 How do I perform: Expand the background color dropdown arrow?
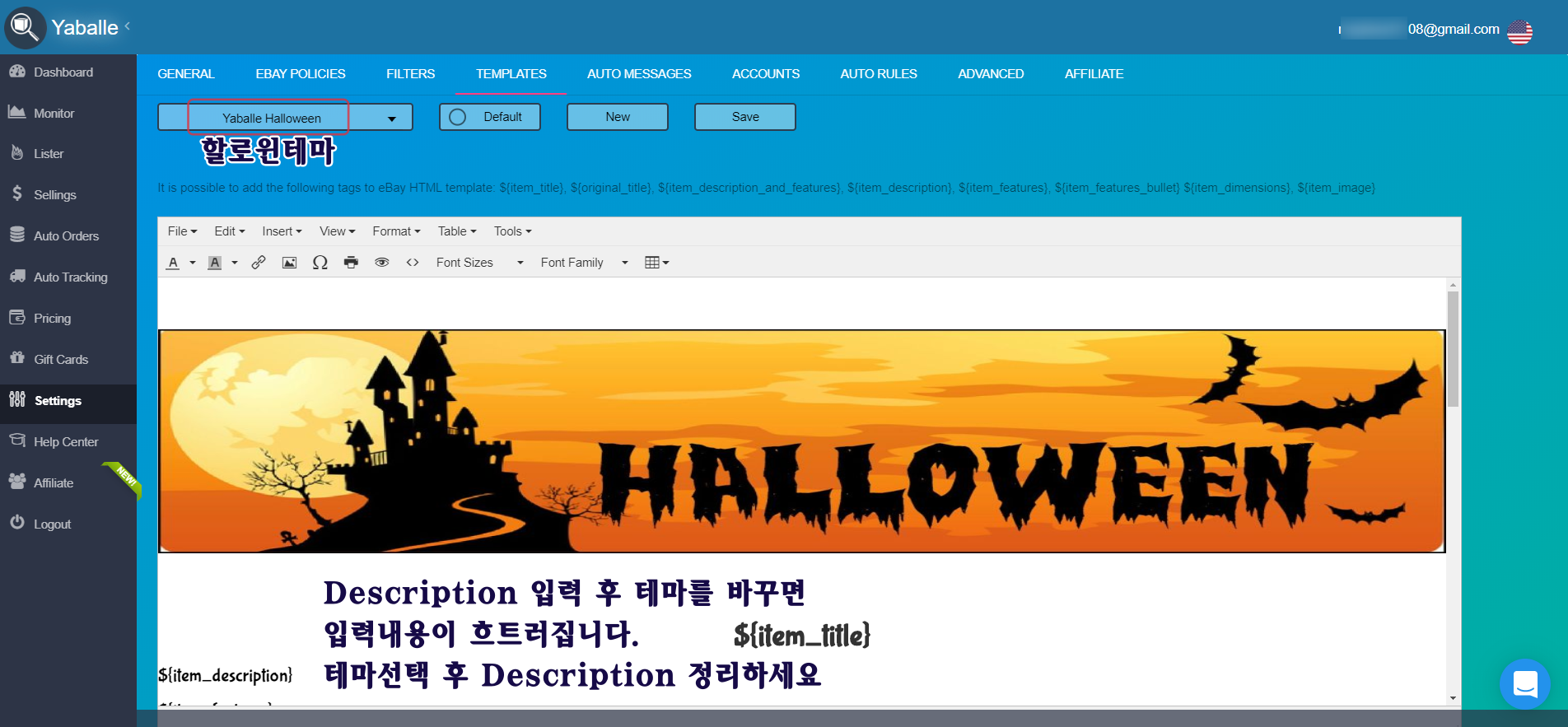click(x=235, y=263)
